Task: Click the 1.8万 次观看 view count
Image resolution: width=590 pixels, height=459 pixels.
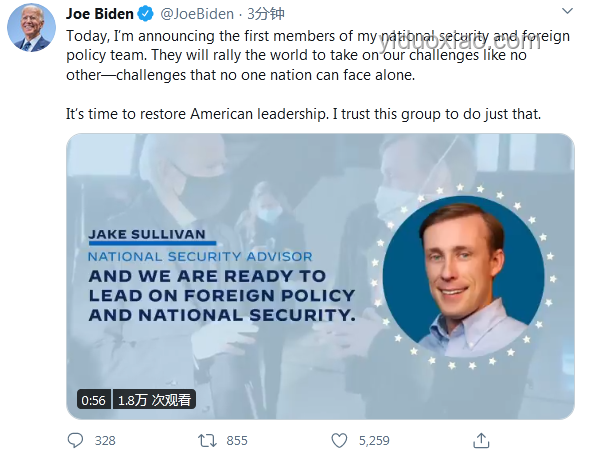Action: click(x=154, y=400)
